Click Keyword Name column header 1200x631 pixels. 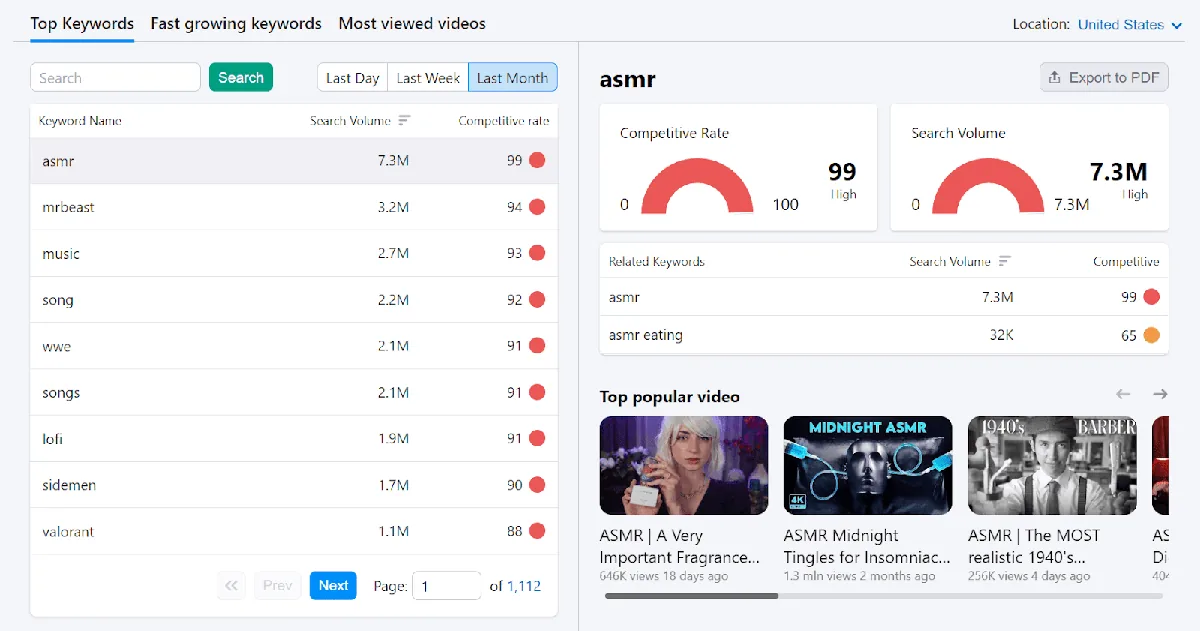(80, 121)
